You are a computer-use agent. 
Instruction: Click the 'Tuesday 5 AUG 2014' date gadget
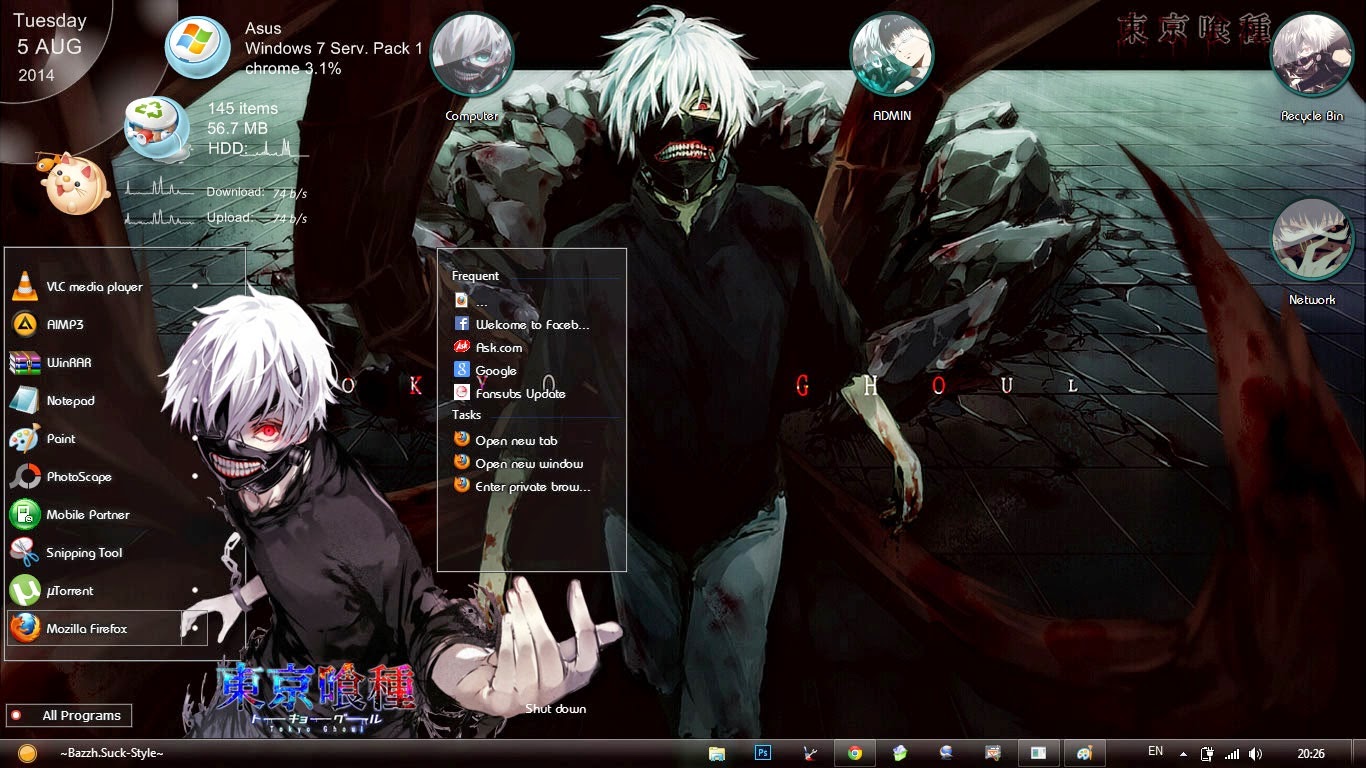pyautogui.click(x=50, y=47)
